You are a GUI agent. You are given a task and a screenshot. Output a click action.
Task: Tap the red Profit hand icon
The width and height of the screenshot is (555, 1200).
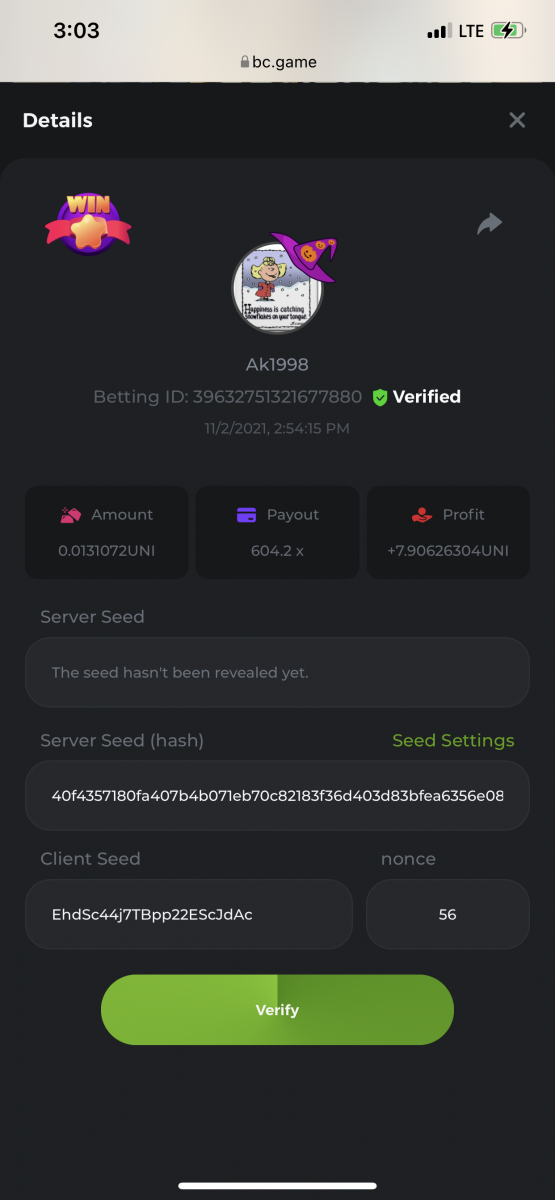point(422,515)
